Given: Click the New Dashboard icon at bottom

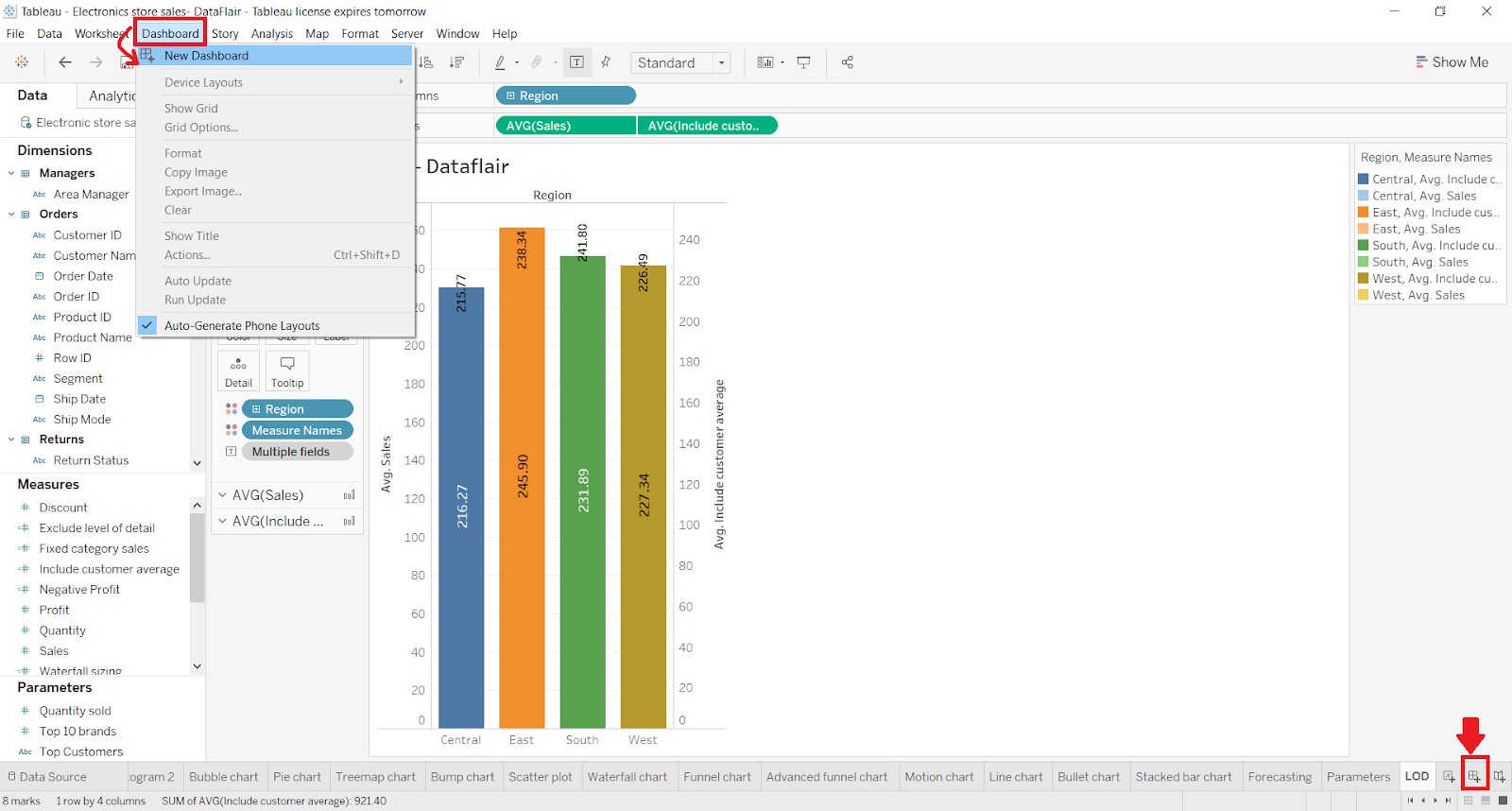Looking at the screenshot, I should click(x=1473, y=777).
